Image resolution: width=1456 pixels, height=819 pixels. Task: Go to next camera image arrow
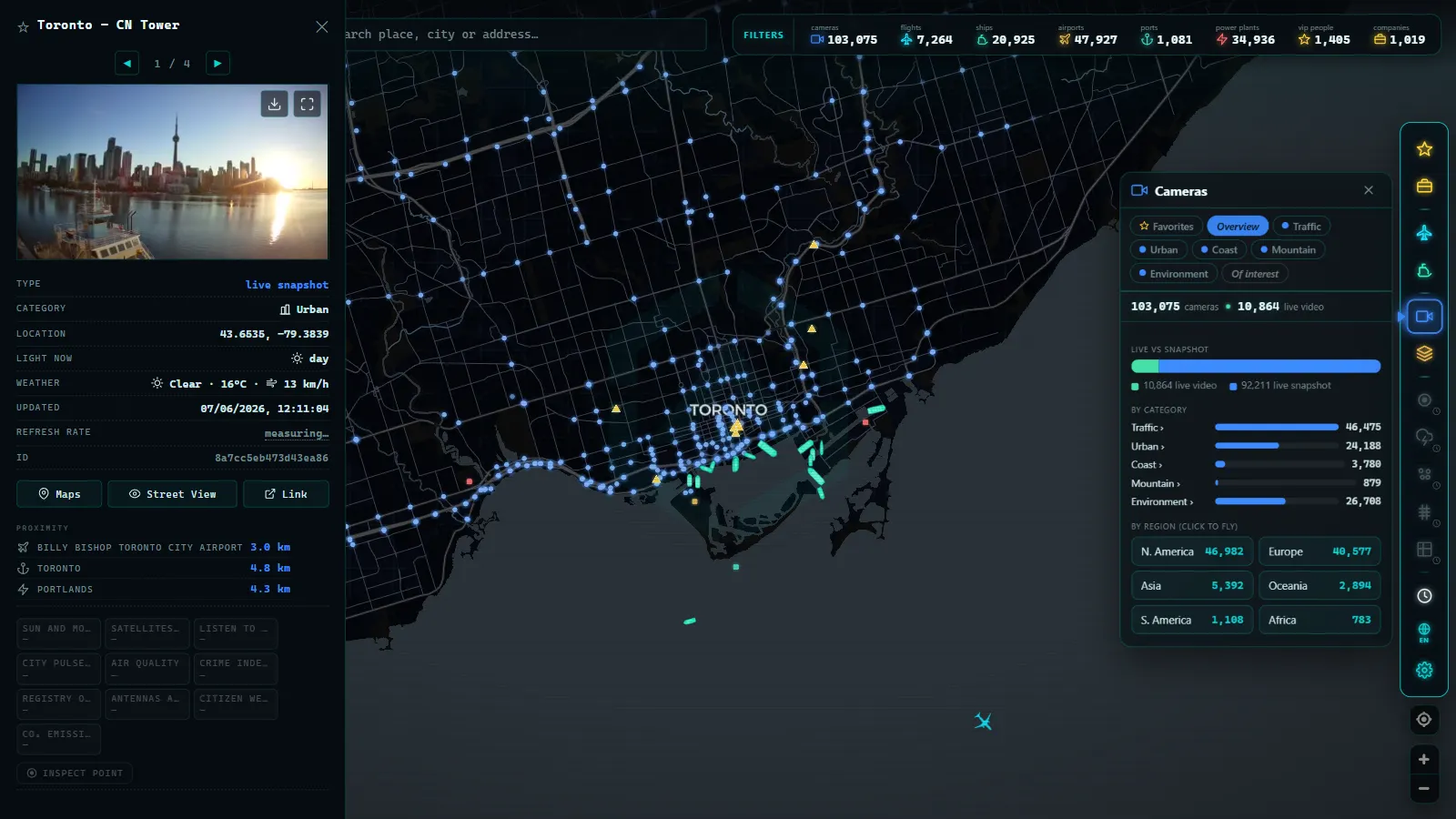tap(217, 64)
